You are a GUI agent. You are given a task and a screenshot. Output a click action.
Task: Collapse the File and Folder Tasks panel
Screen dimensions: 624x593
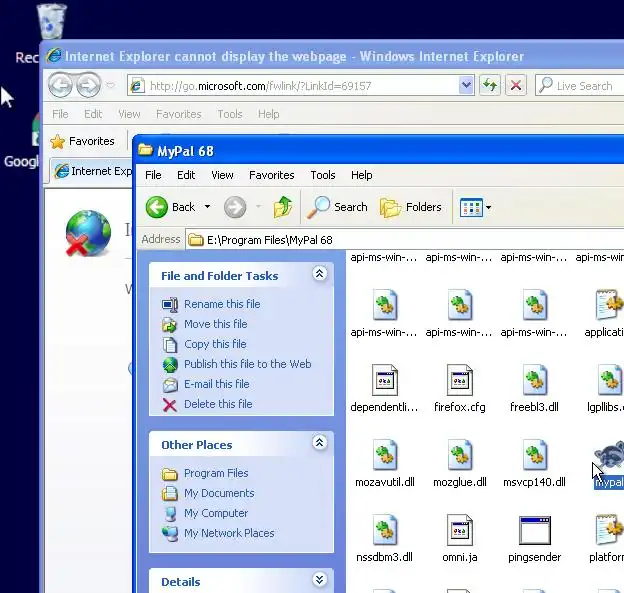tap(320, 273)
